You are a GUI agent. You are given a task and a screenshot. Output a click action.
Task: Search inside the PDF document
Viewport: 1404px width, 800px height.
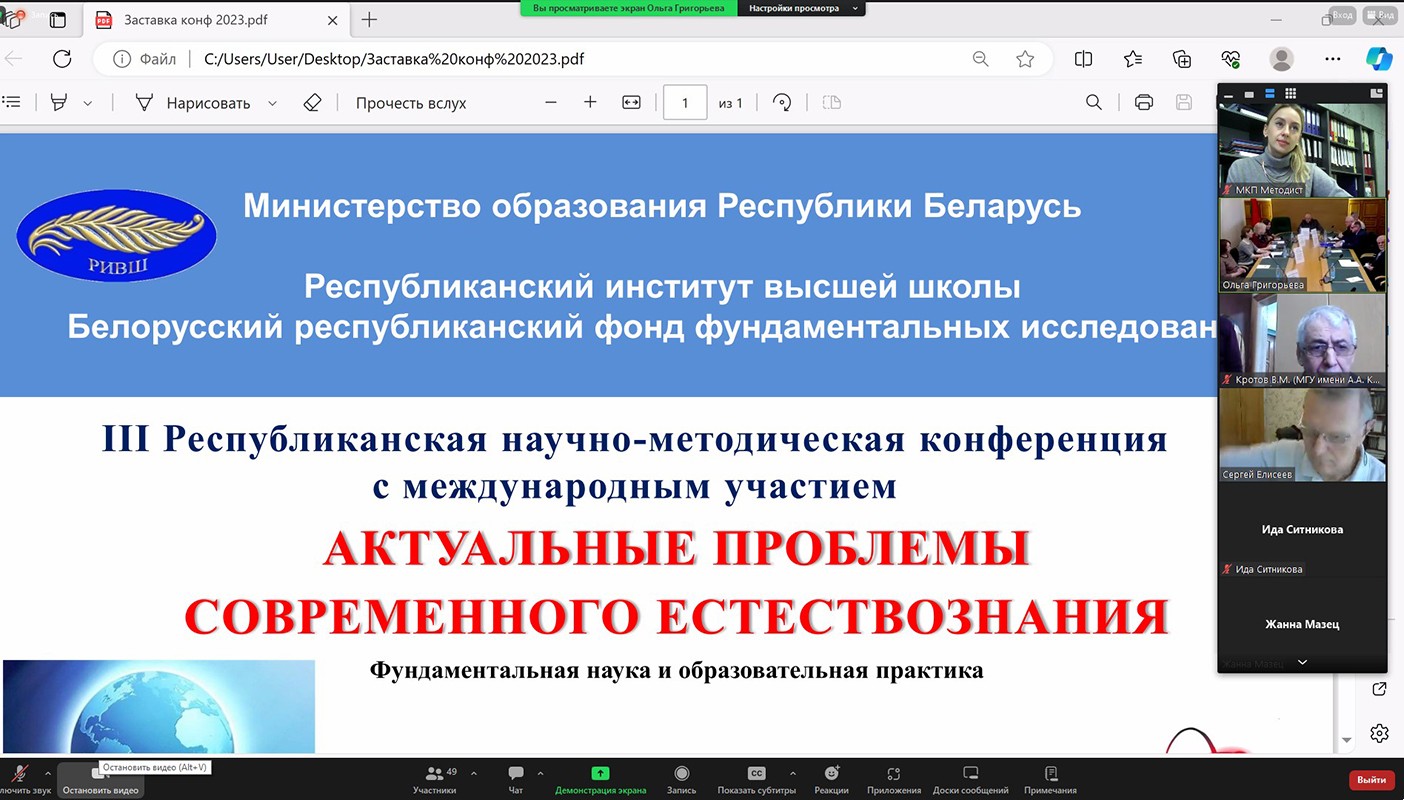point(1094,102)
